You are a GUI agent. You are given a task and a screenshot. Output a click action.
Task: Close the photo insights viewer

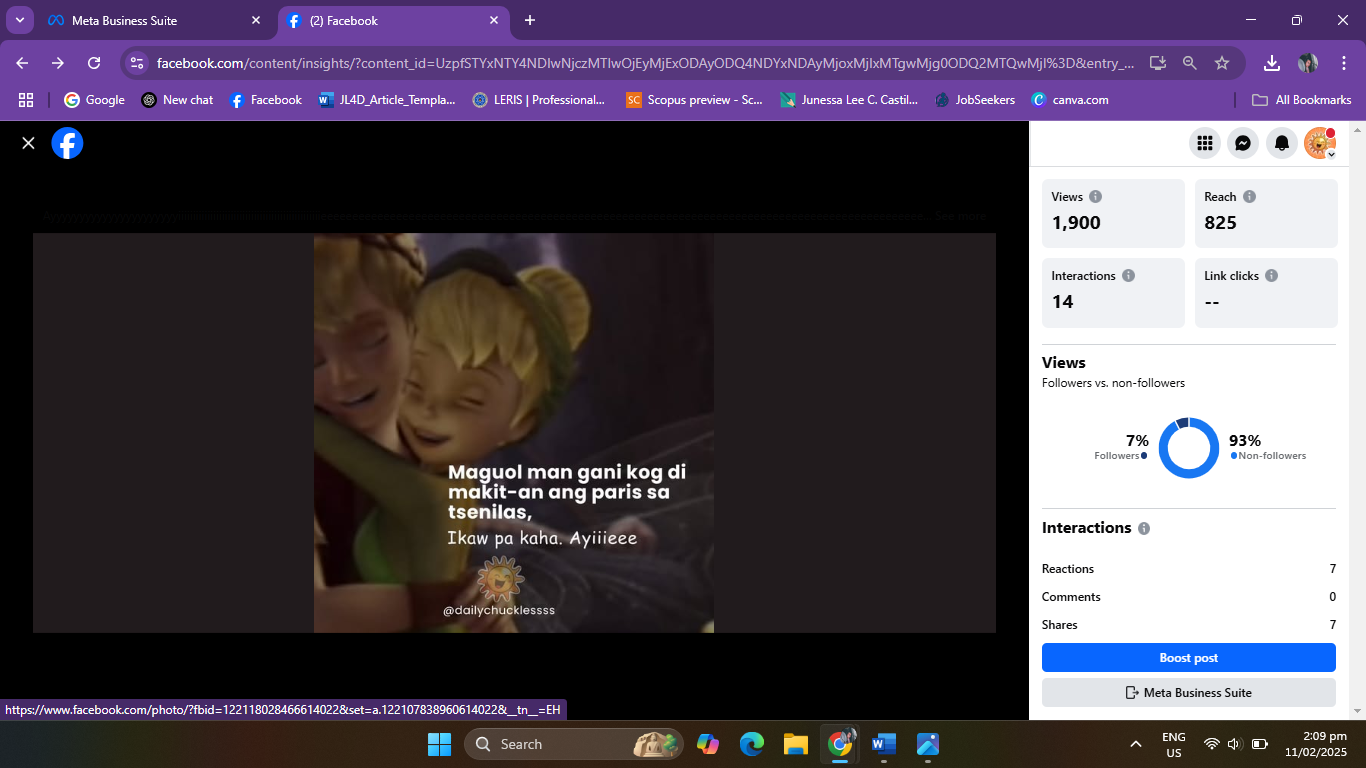28,143
